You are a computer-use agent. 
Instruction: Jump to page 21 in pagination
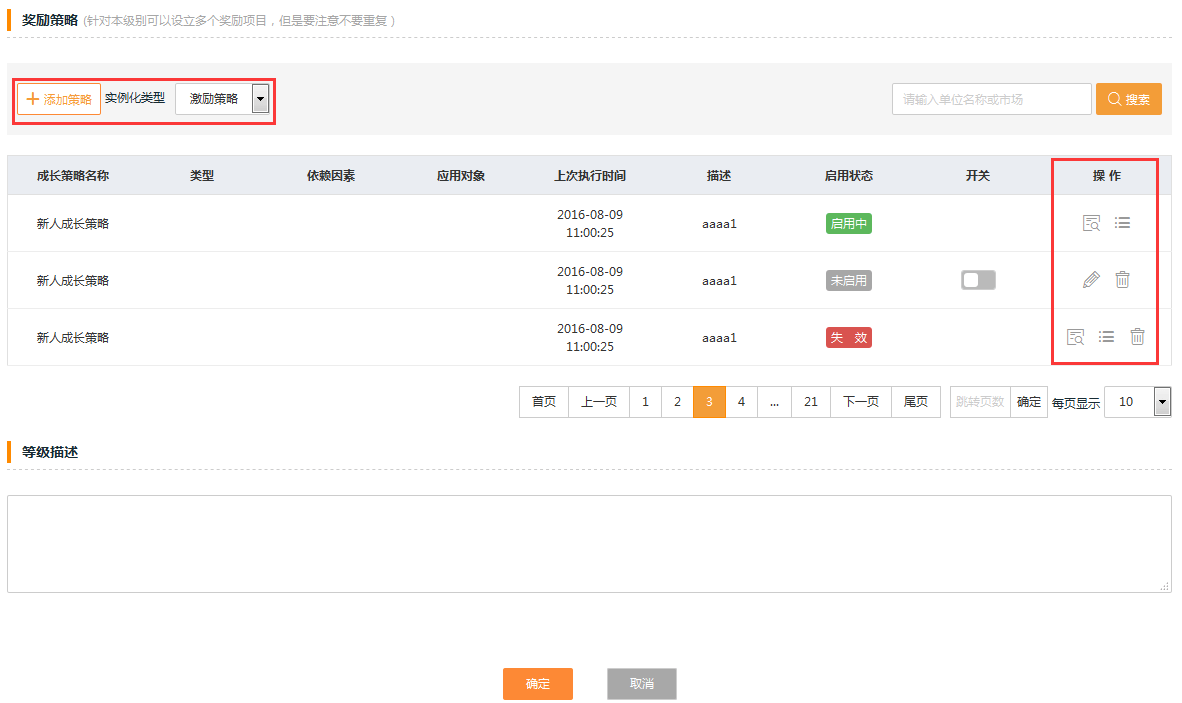(x=811, y=402)
